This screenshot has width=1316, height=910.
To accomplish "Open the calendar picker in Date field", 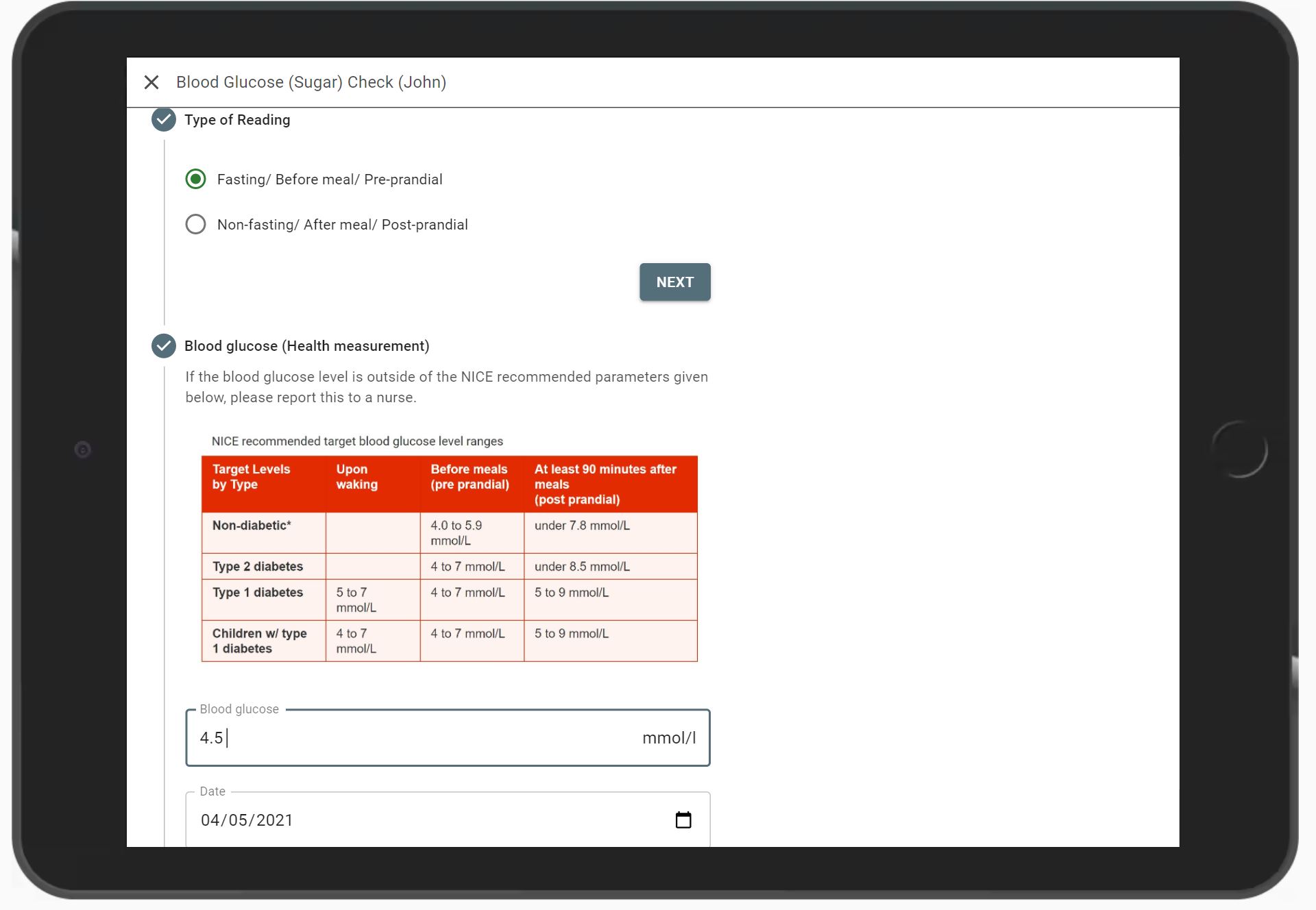I will pos(683,820).
